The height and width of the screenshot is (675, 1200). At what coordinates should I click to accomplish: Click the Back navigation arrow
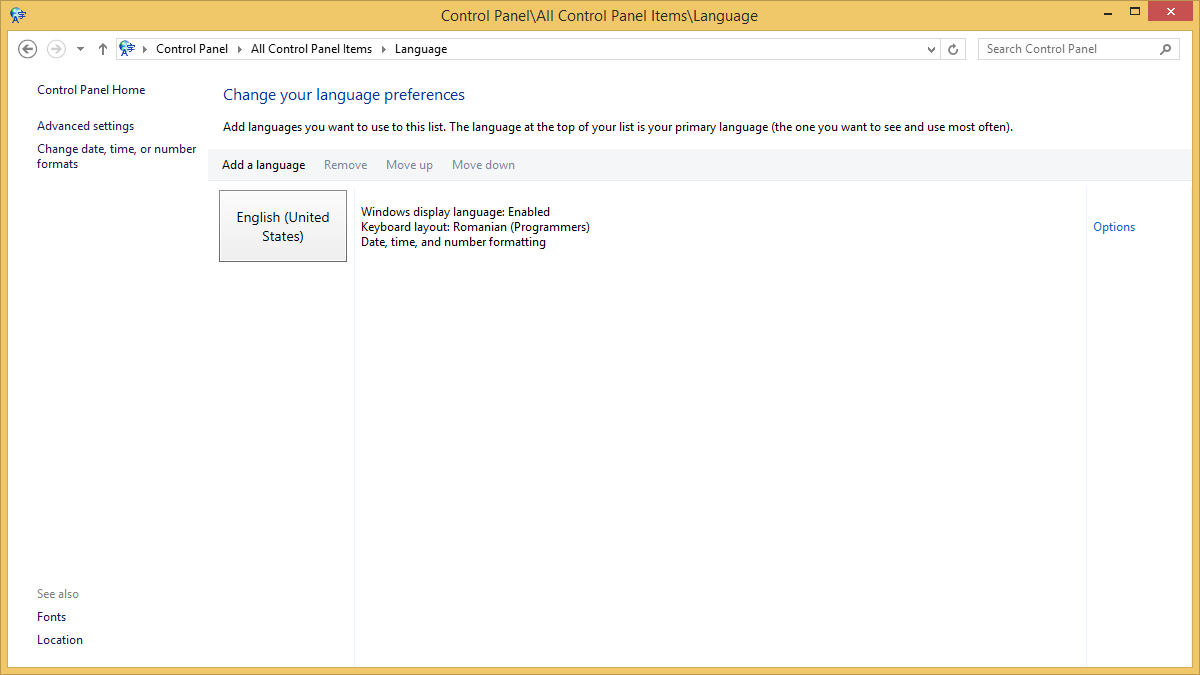(x=28, y=49)
